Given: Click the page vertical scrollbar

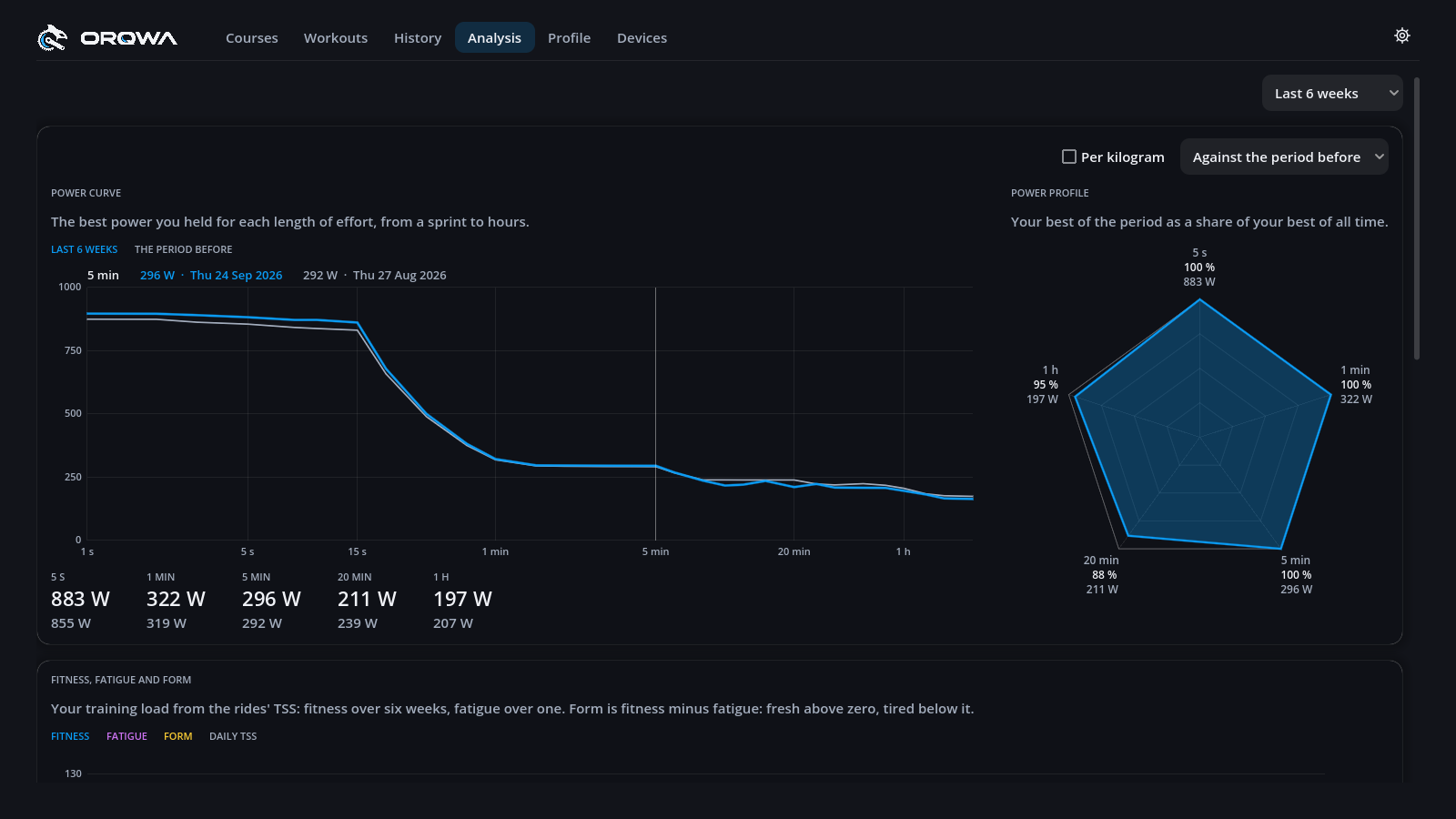Looking at the screenshot, I should pyautogui.click(x=1416, y=218).
